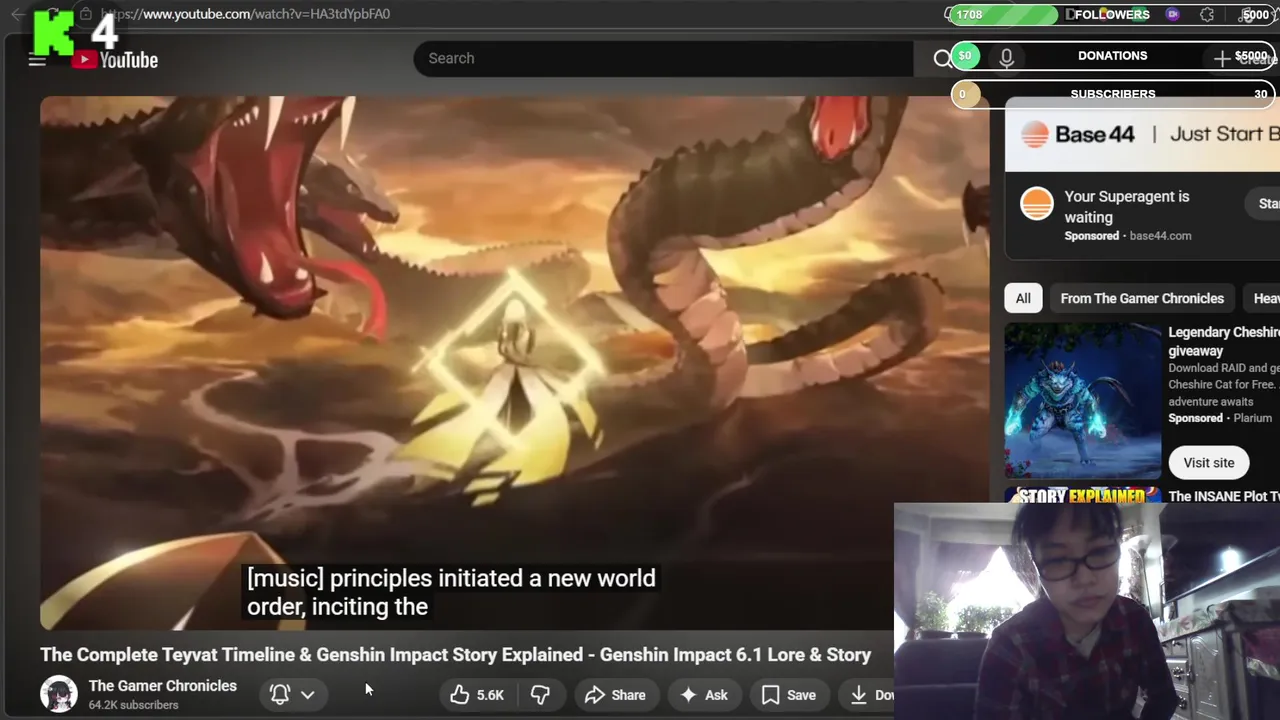Click the Base44 round orange logo
Viewport: 1280px width, 720px height.
1037,204
